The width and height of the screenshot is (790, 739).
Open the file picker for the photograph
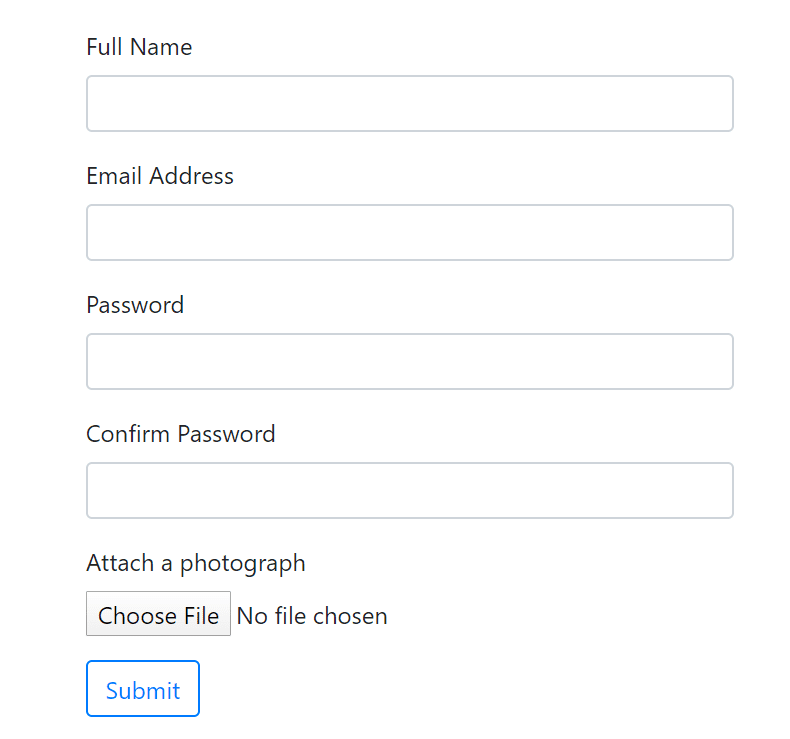pyautogui.click(x=158, y=614)
